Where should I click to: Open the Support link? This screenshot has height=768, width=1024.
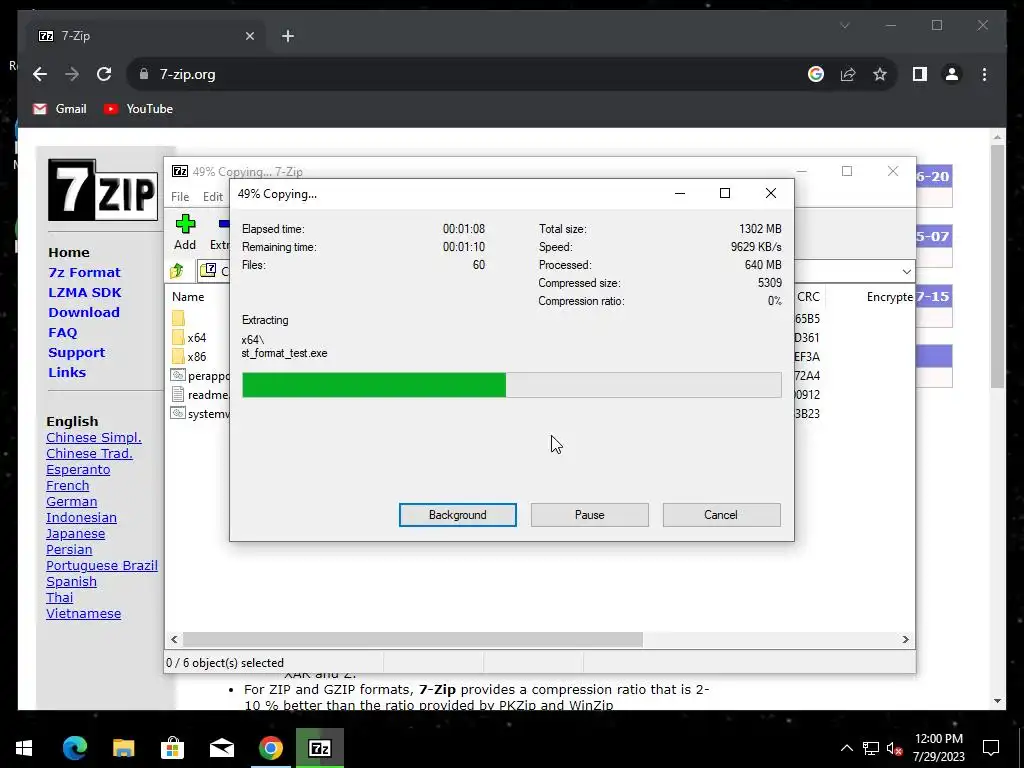(x=76, y=353)
